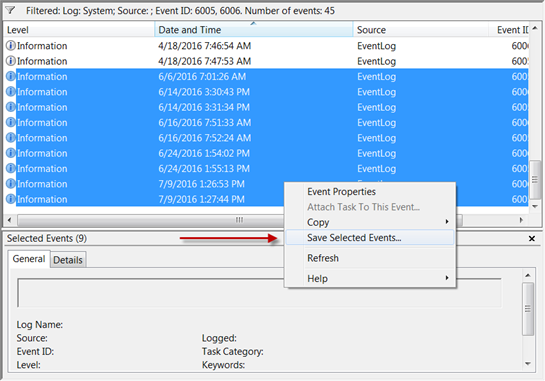The image size is (545, 381).
Task: Open the Help submenu
Action: [370, 278]
